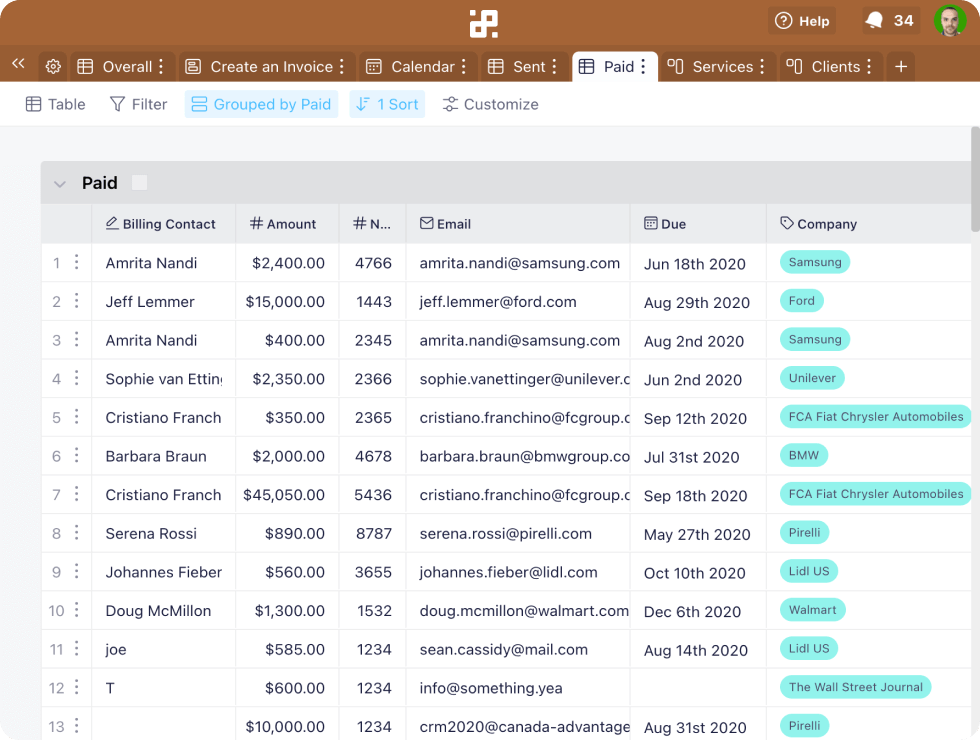Click the Table view button

click(x=55, y=104)
